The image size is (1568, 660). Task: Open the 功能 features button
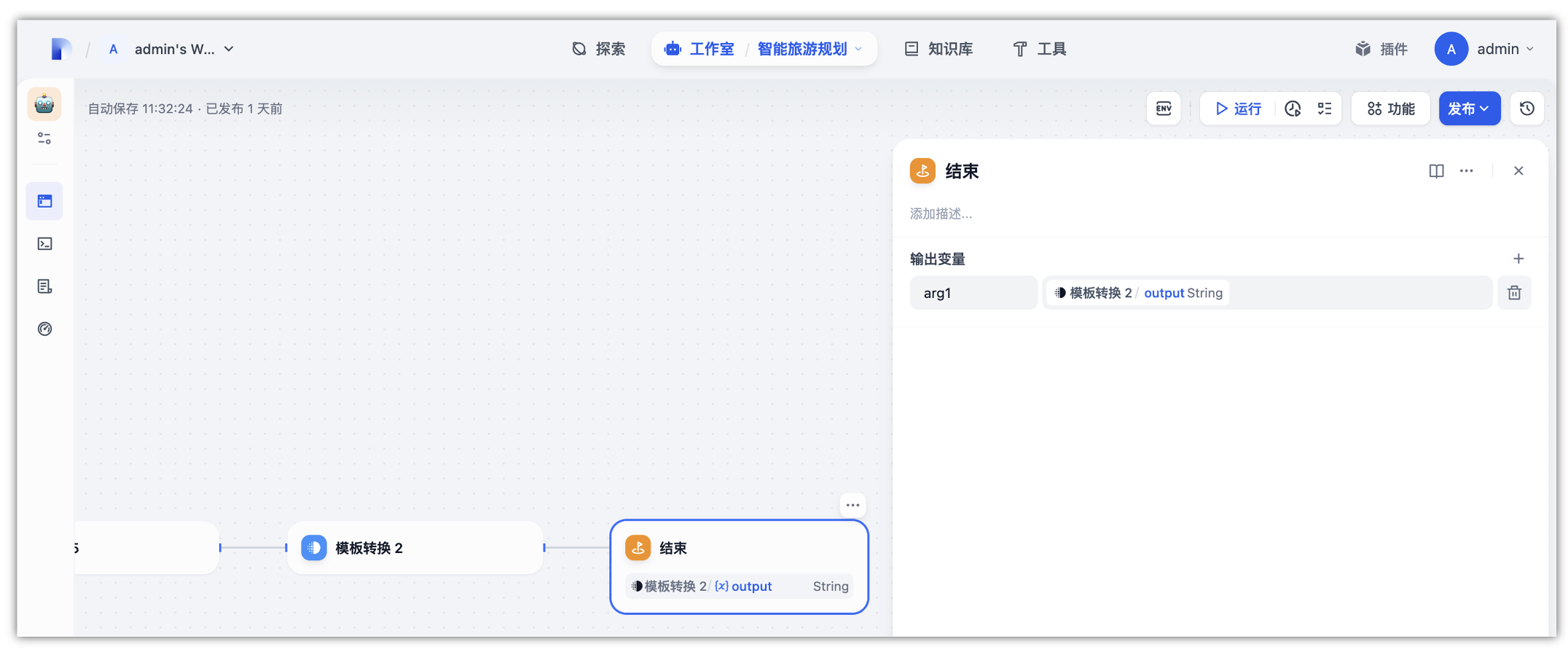coord(1391,109)
